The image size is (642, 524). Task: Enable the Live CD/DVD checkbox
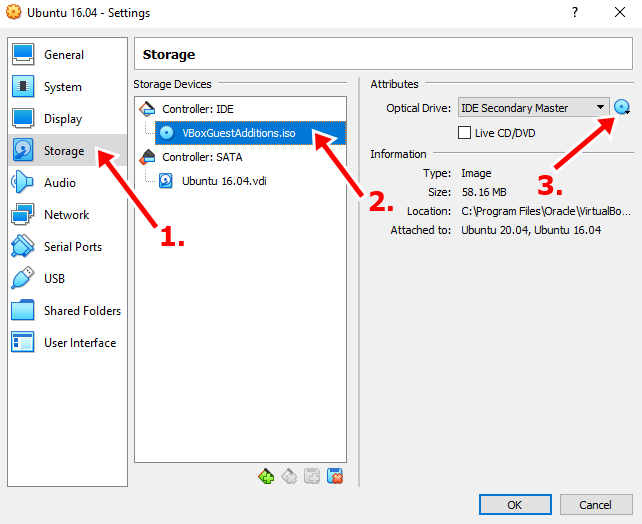pyautogui.click(x=464, y=133)
